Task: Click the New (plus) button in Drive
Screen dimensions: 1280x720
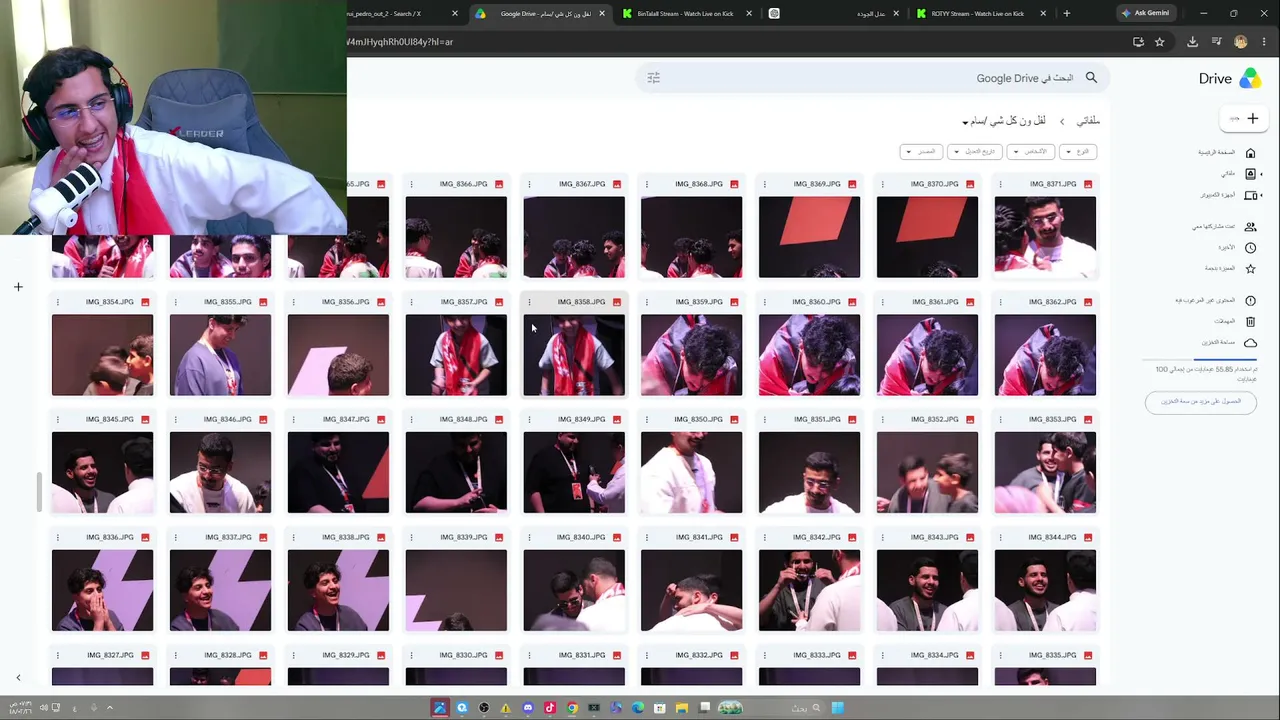Action: coord(1244,119)
